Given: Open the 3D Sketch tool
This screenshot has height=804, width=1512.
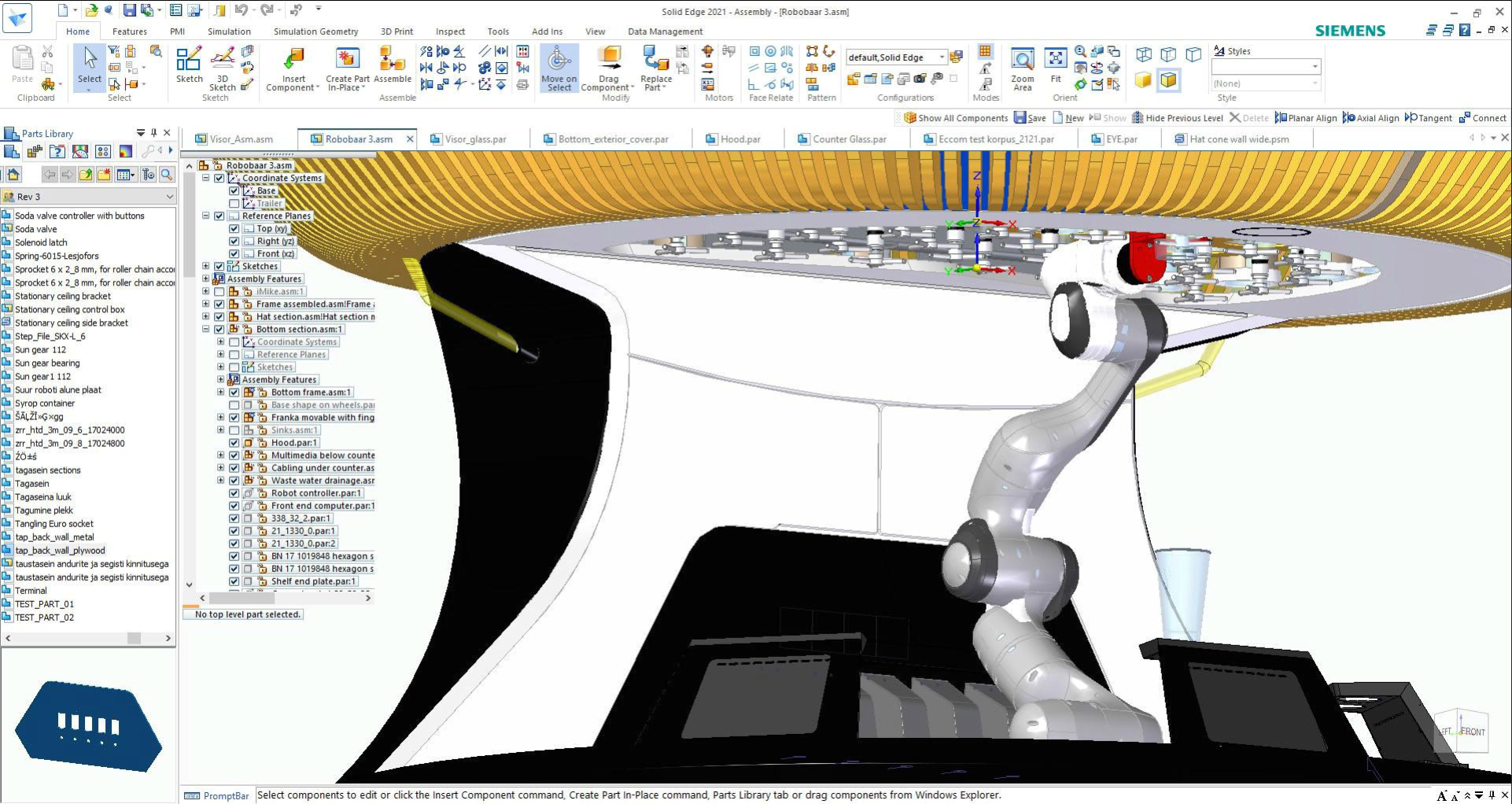Looking at the screenshot, I should pyautogui.click(x=223, y=68).
